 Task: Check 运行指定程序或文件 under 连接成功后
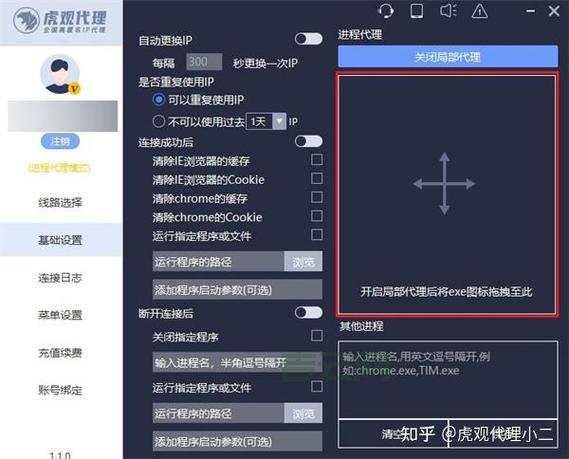(x=317, y=235)
